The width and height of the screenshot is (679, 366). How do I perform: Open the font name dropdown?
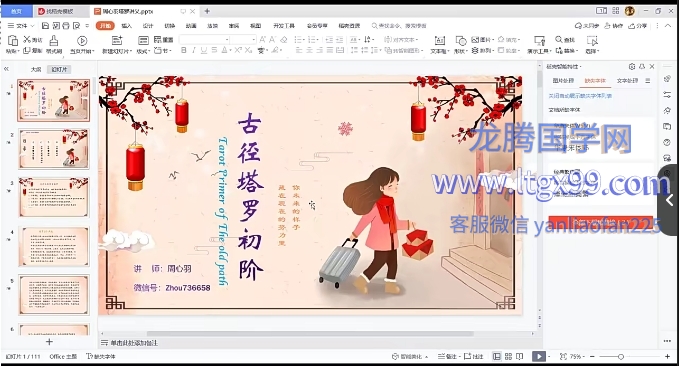tap(204, 39)
